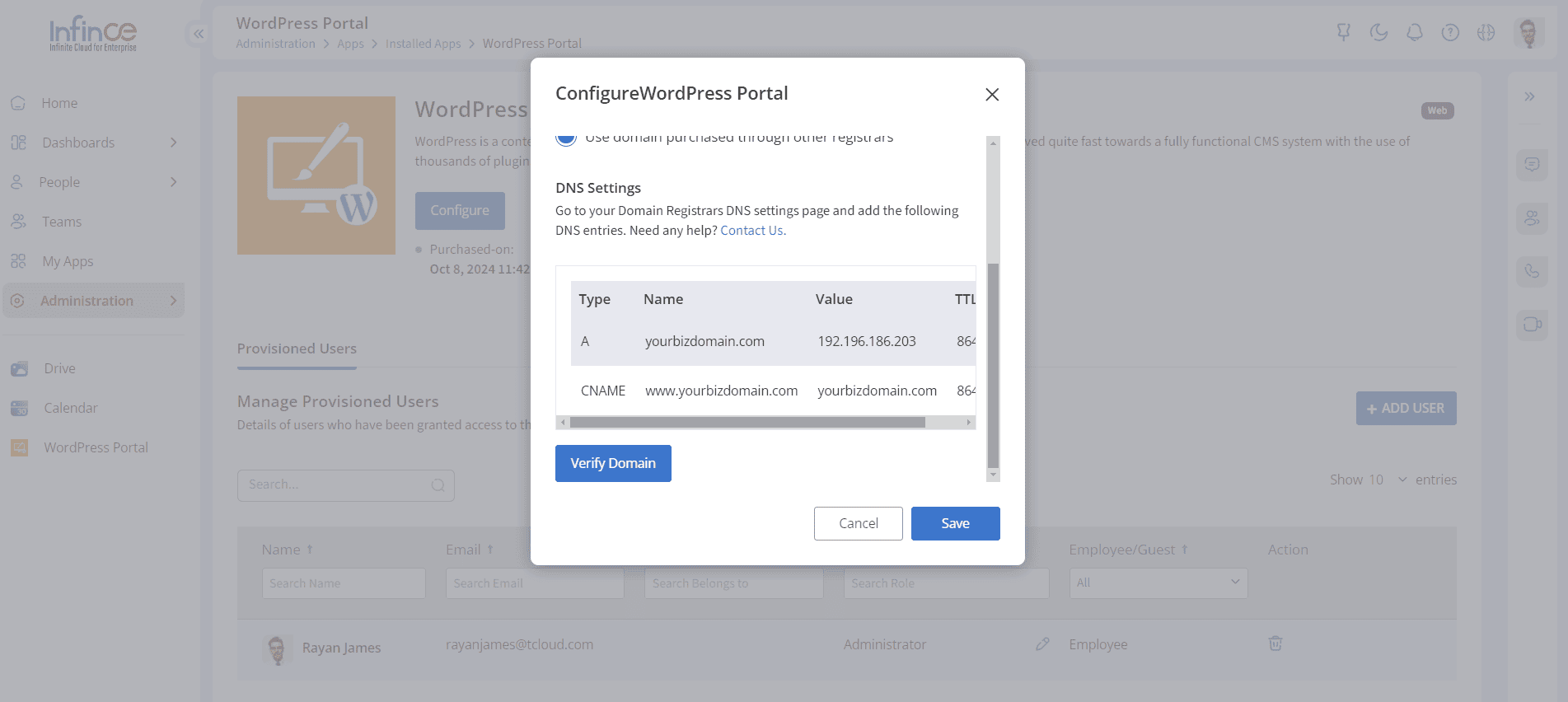Edit Rayan James's Administrator role

pos(1042,644)
